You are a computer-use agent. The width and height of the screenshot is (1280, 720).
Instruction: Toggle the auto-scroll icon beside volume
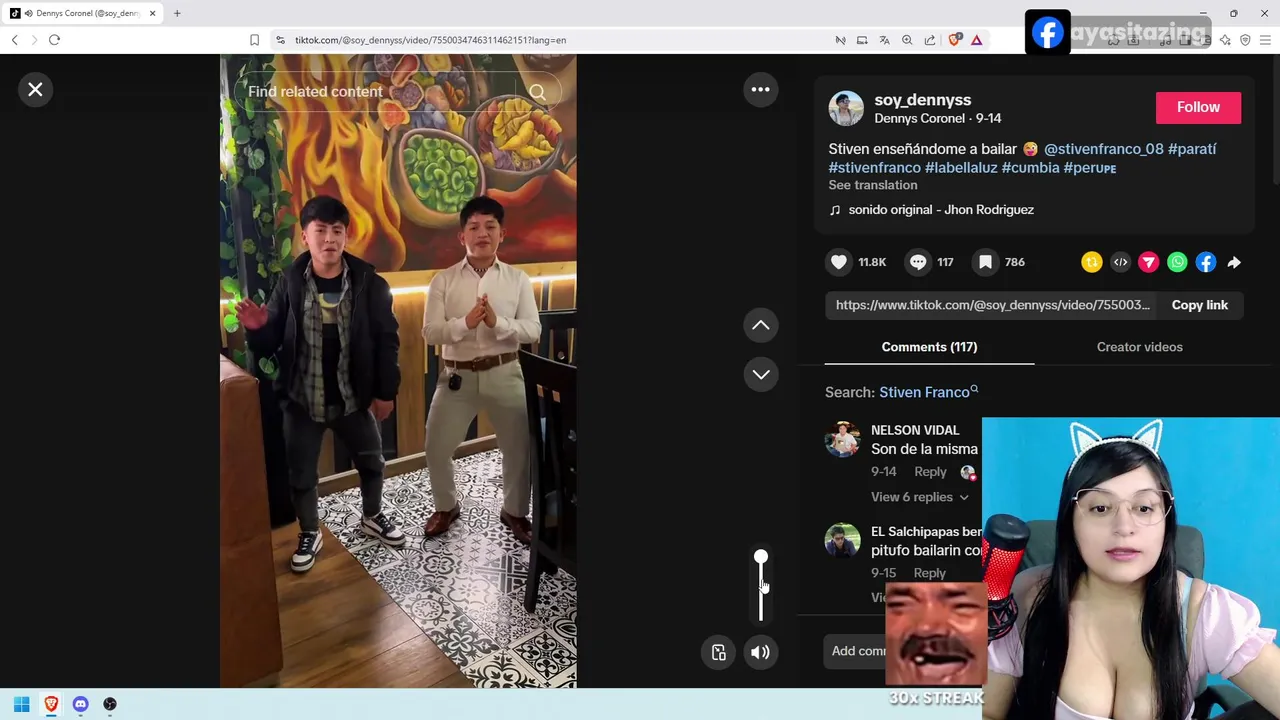pyautogui.click(x=718, y=652)
